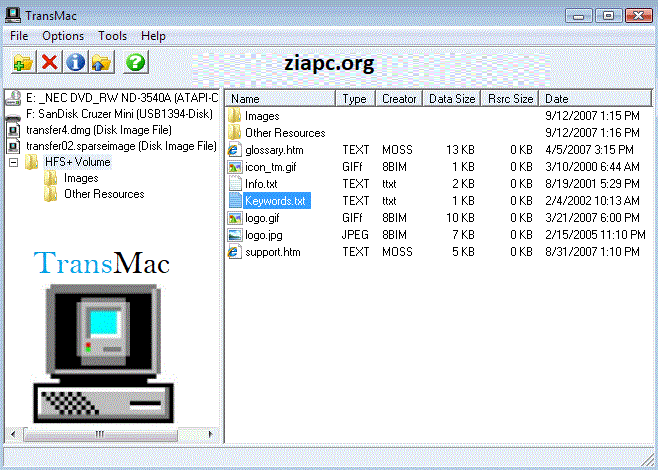The height and width of the screenshot is (470, 658).
Task: Select Other Resources label in the tree
Action: tap(104, 194)
